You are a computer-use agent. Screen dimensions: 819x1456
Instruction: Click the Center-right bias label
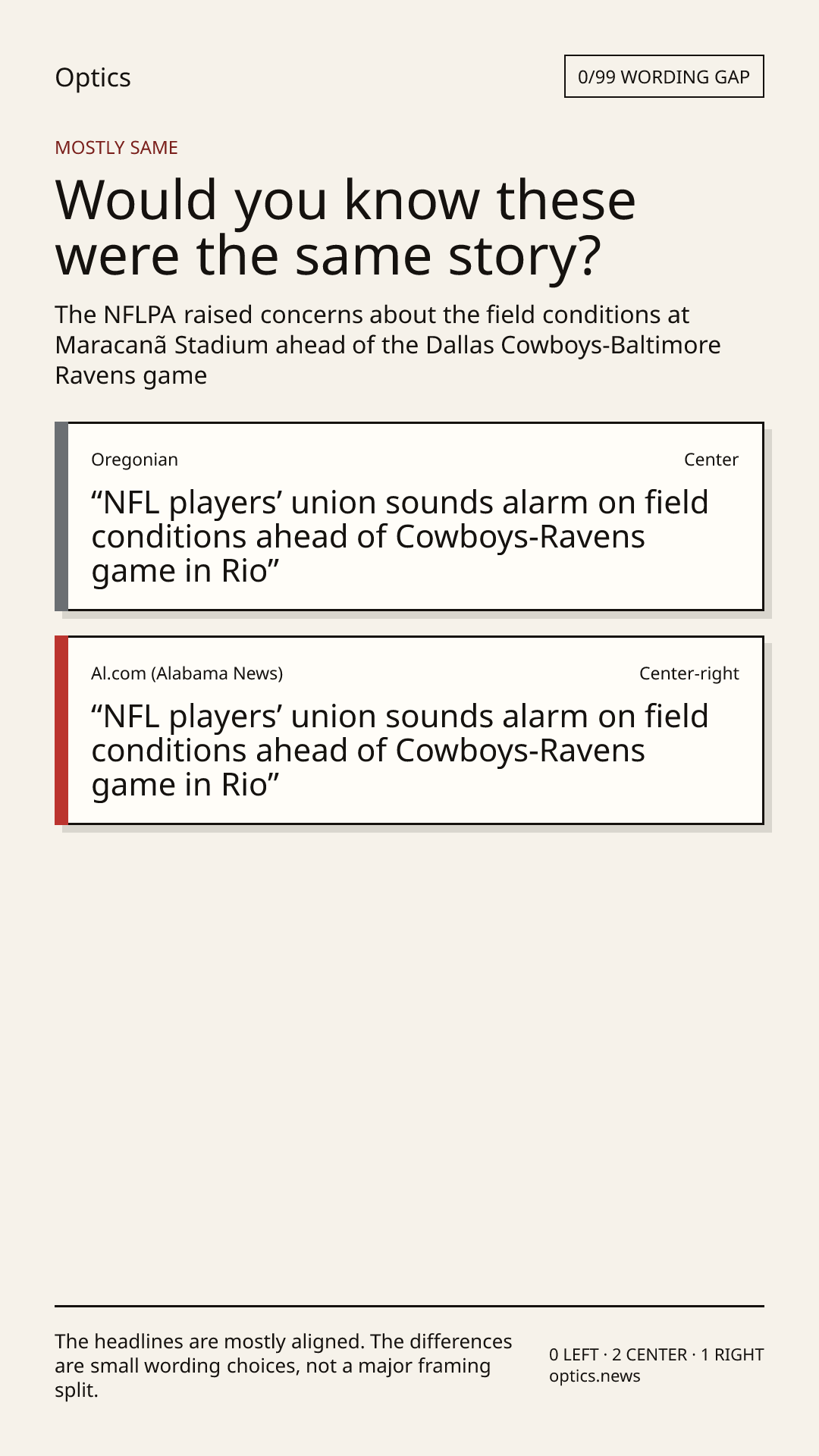[689, 673]
